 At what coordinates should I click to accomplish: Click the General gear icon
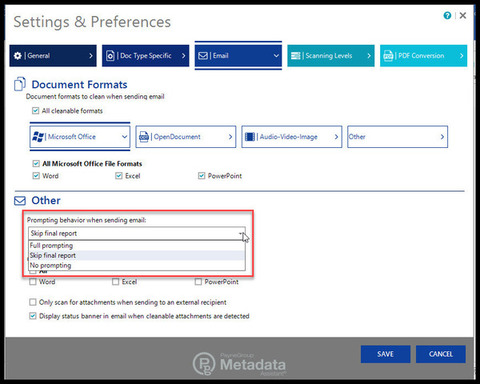tap(18, 56)
